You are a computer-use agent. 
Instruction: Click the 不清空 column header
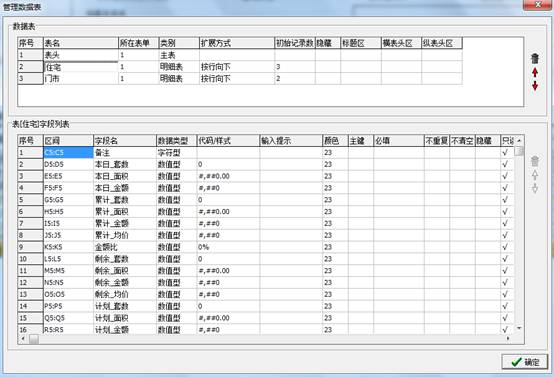click(x=462, y=141)
